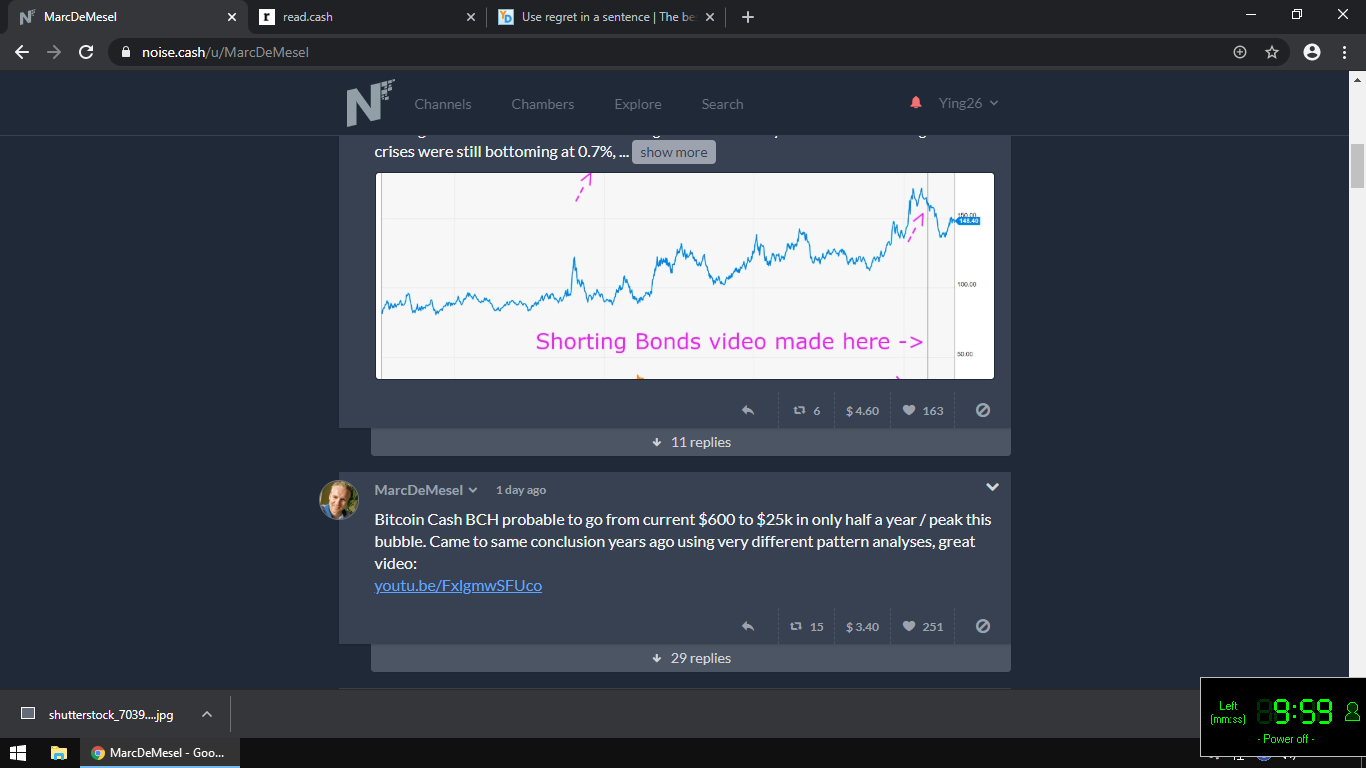Click the green user icon on timer widget
This screenshot has width=1366, height=768.
[x=1352, y=712]
